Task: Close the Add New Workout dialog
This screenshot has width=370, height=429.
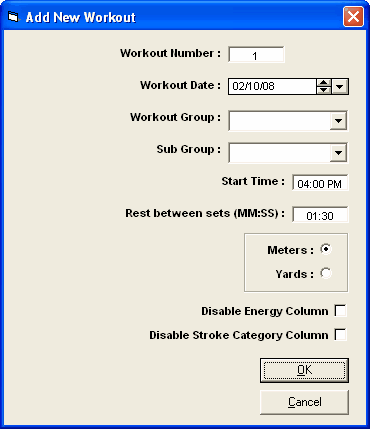Action: [353, 16]
